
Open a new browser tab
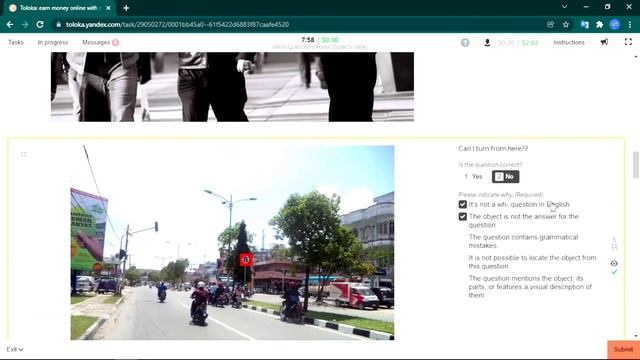tap(126, 8)
